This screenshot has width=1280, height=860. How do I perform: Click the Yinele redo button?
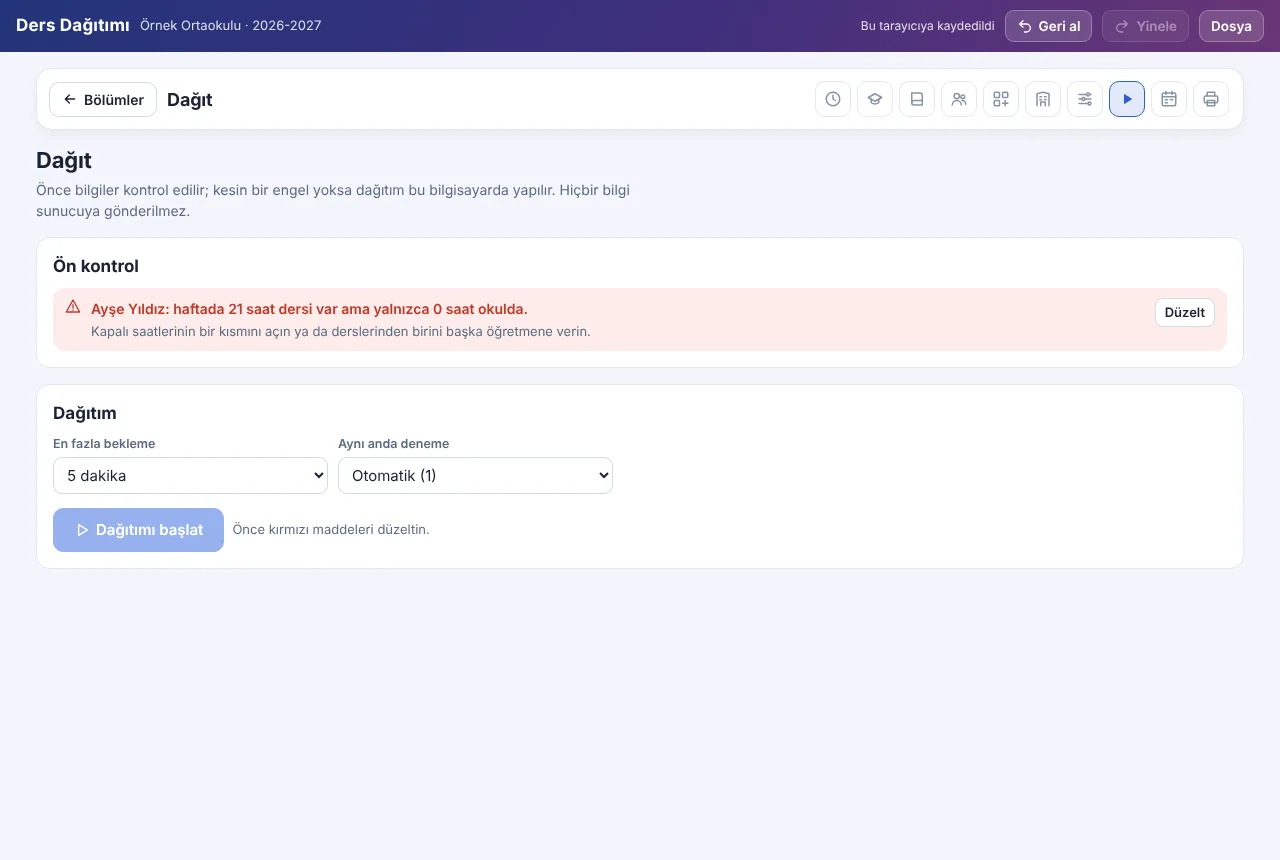coord(1146,26)
